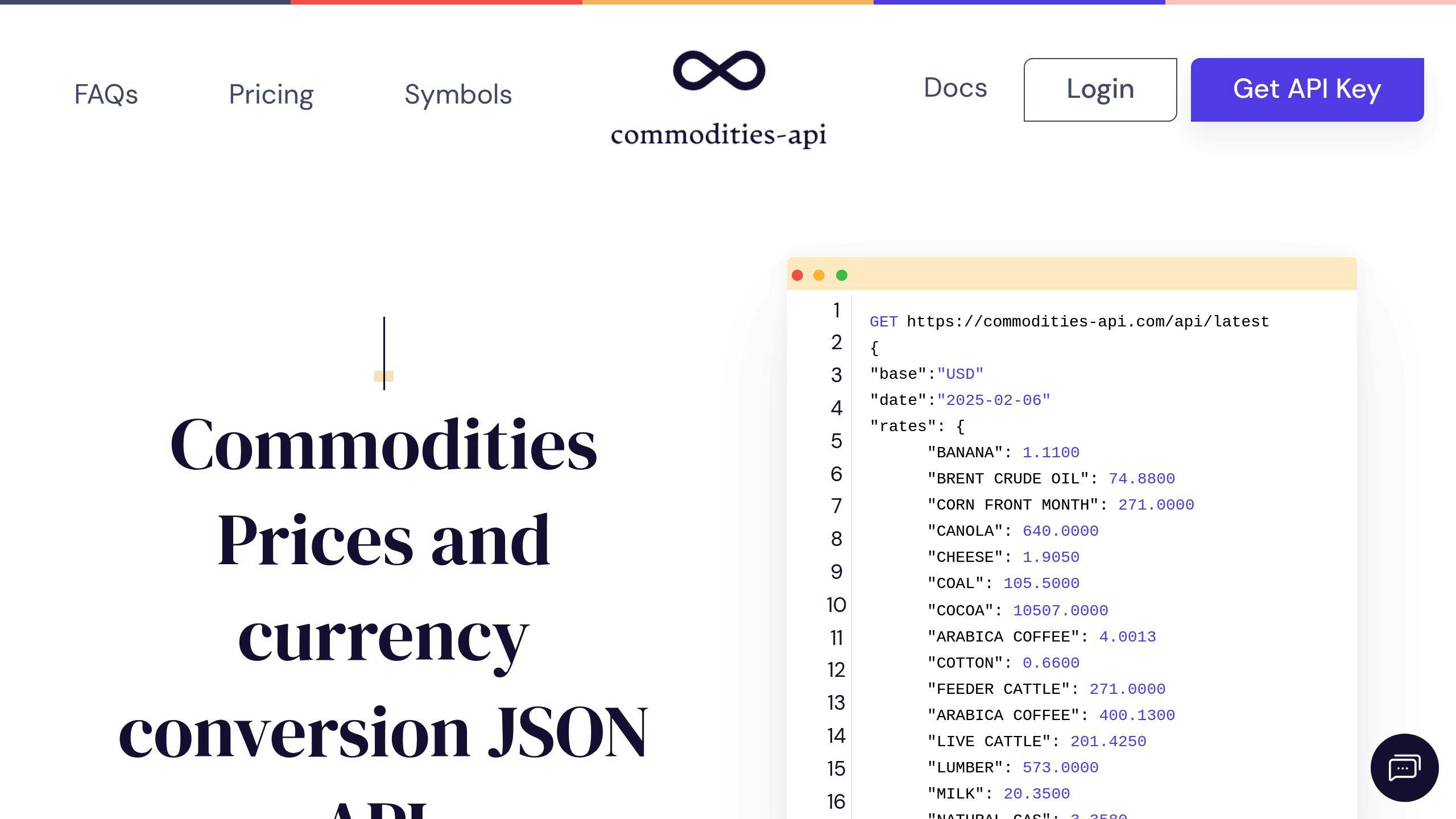Click the commodities-api wordmark text
The width and height of the screenshot is (1456, 819).
[719, 135]
